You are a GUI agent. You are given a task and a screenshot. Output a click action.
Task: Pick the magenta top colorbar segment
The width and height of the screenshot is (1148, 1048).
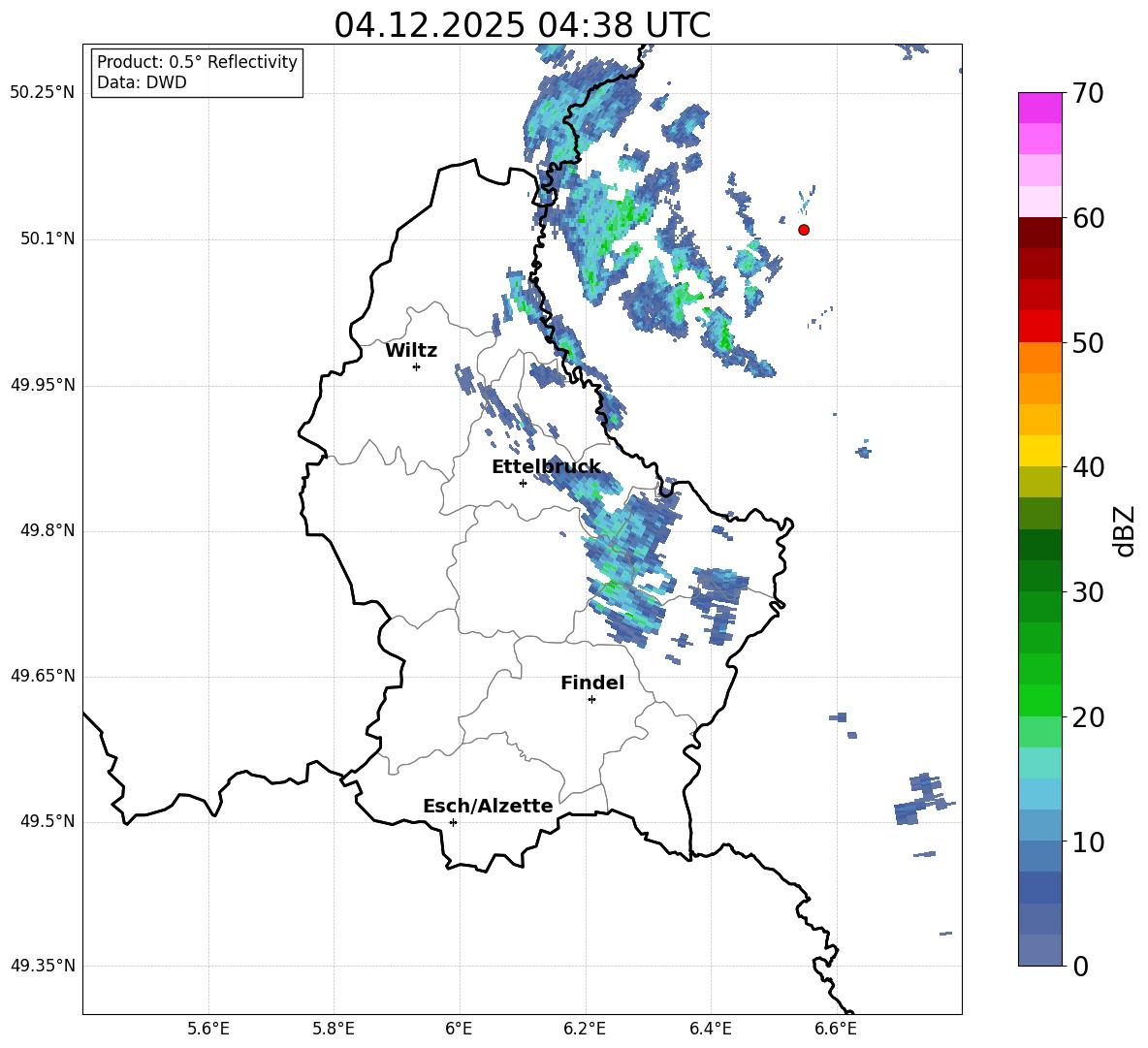coord(1039,108)
